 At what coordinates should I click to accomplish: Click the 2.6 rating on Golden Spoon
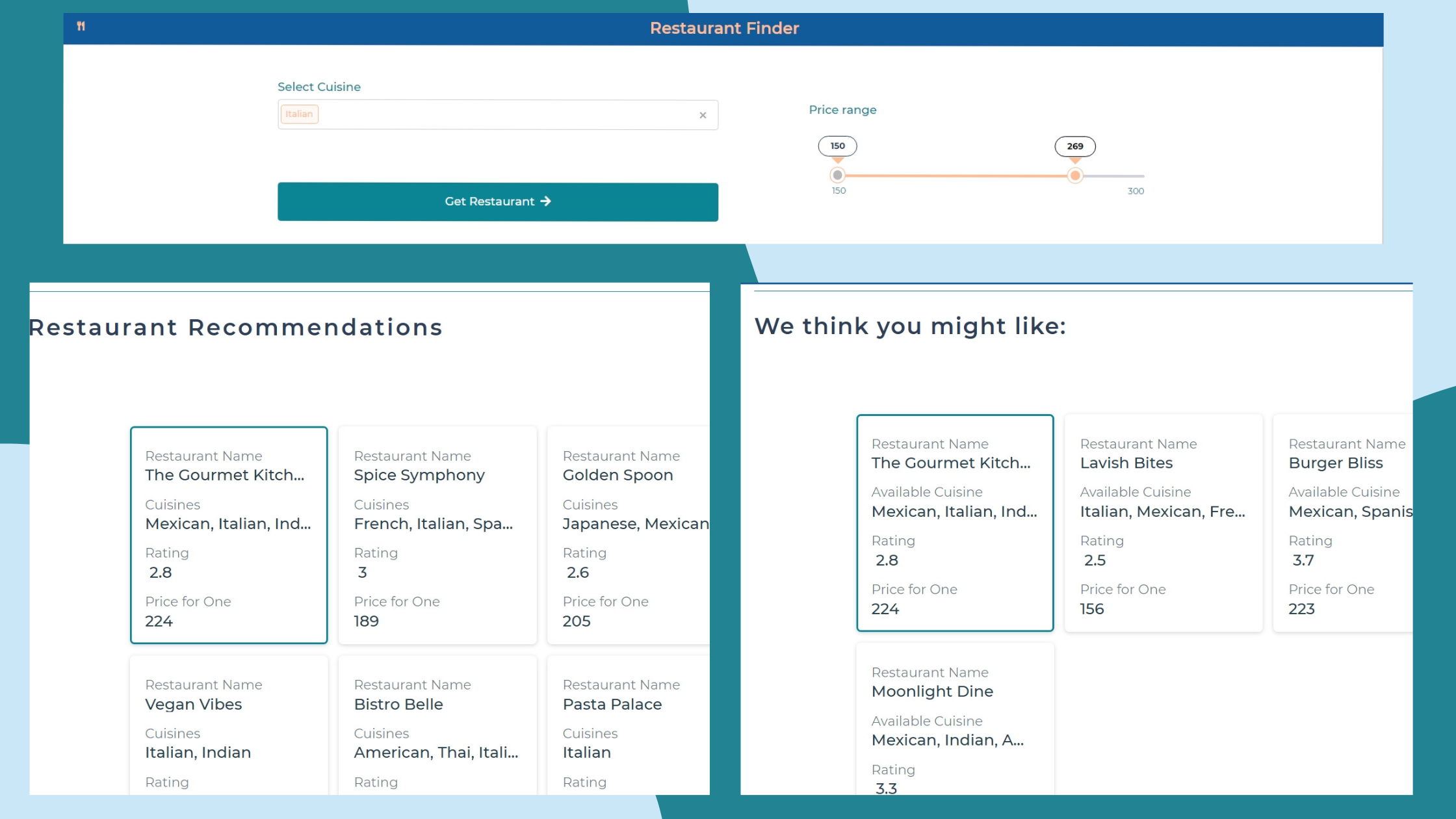(x=578, y=572)
